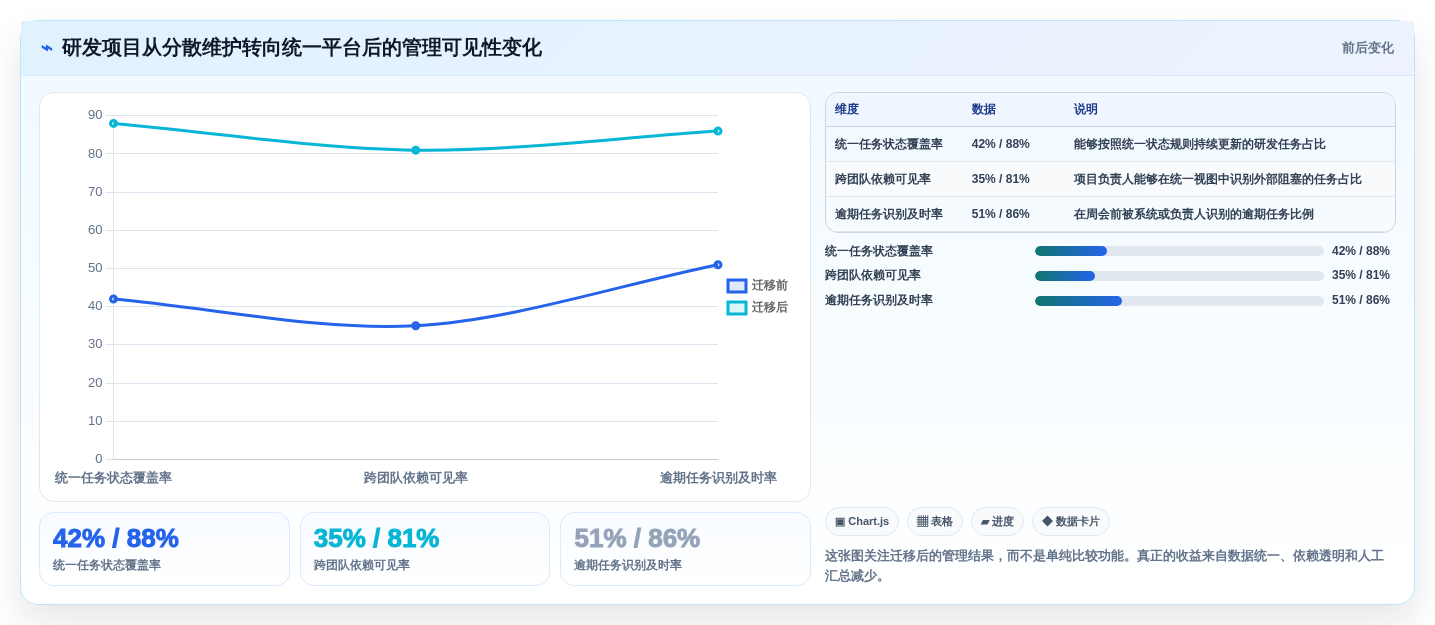Image resolution: width=1435 pixels, height=625 pixels.
Task: Select the Chart.js tag chip
Action: pos(862,521)
